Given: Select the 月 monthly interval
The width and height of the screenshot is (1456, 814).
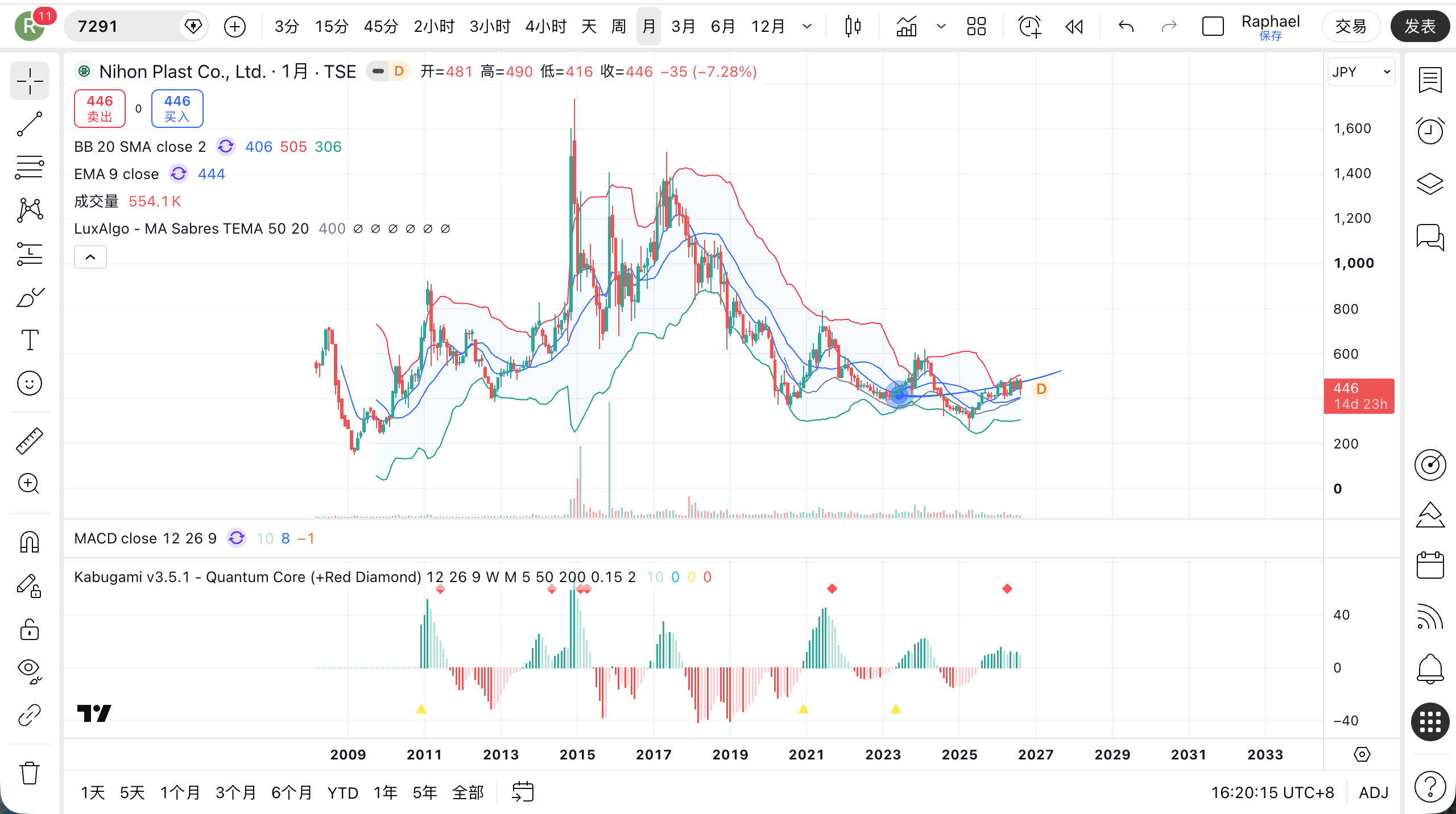Looking at the screenshot, I should (648, 26).
